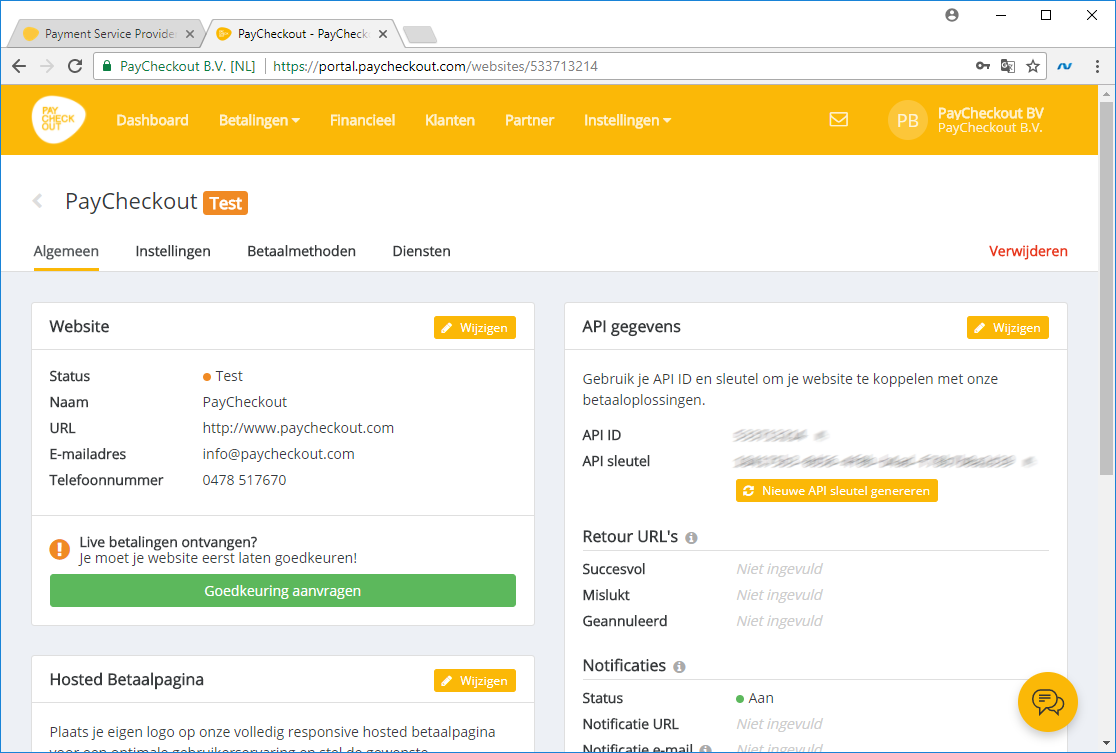Bookmark page with the star icon
This screenshot has width=1116, height=753.
(x=1033, y=66)
